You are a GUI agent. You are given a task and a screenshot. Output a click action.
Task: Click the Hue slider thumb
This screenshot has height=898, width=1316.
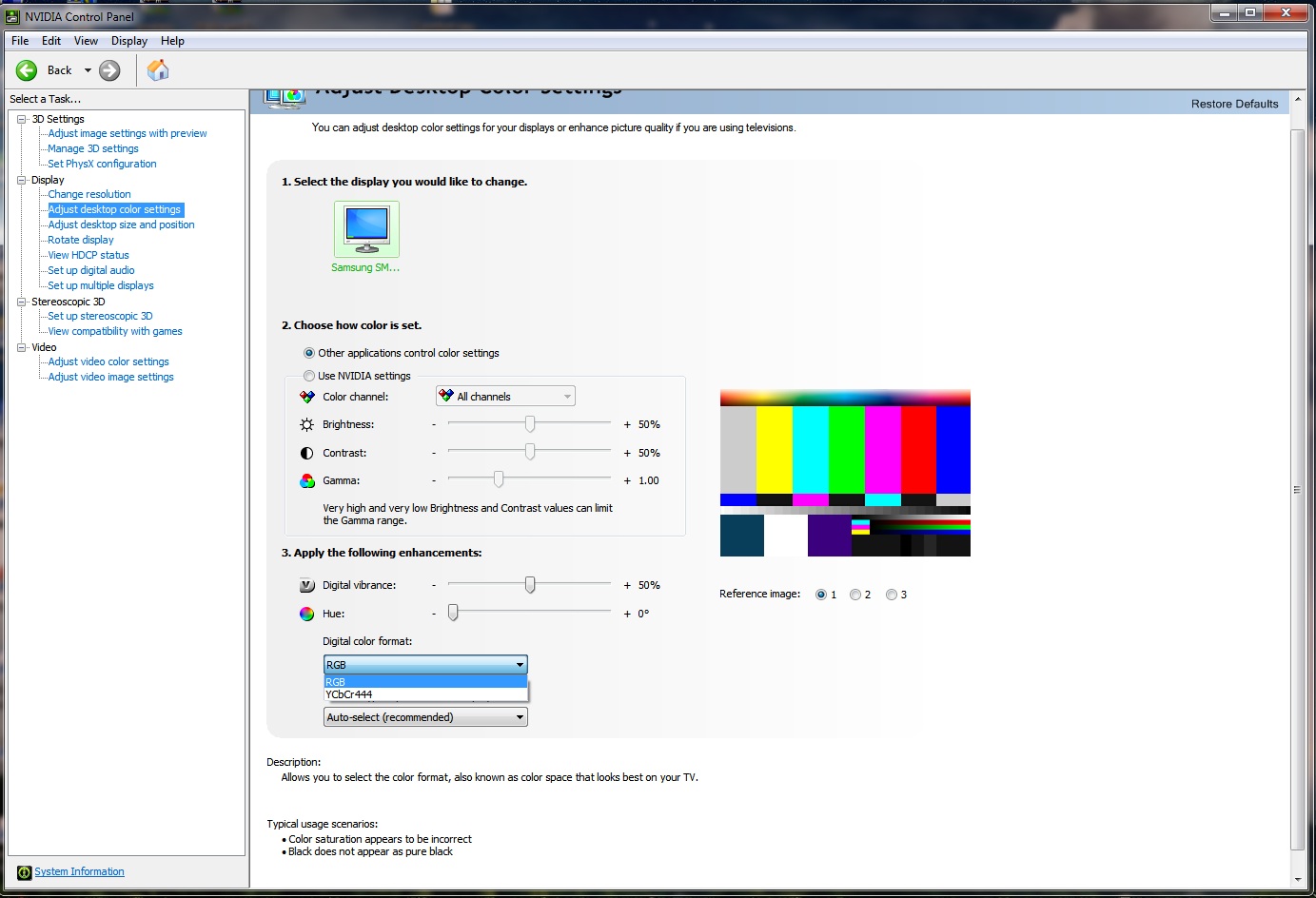453,613
